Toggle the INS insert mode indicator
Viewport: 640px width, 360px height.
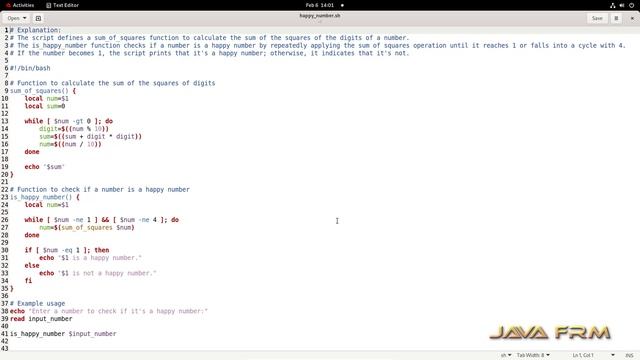point(629,355)
